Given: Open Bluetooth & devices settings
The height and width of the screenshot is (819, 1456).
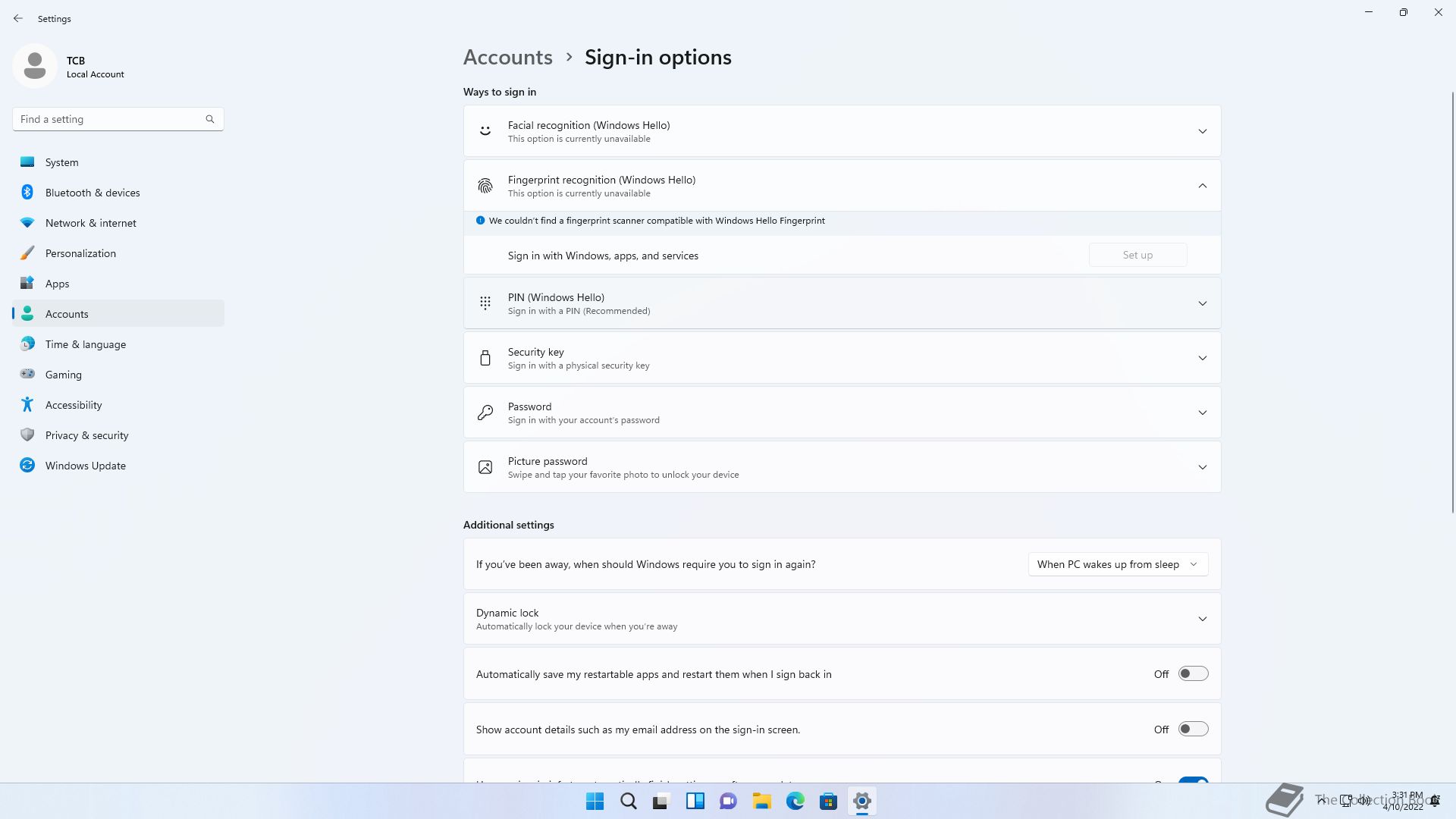Looking at the screenshot, I should (118, 193).
